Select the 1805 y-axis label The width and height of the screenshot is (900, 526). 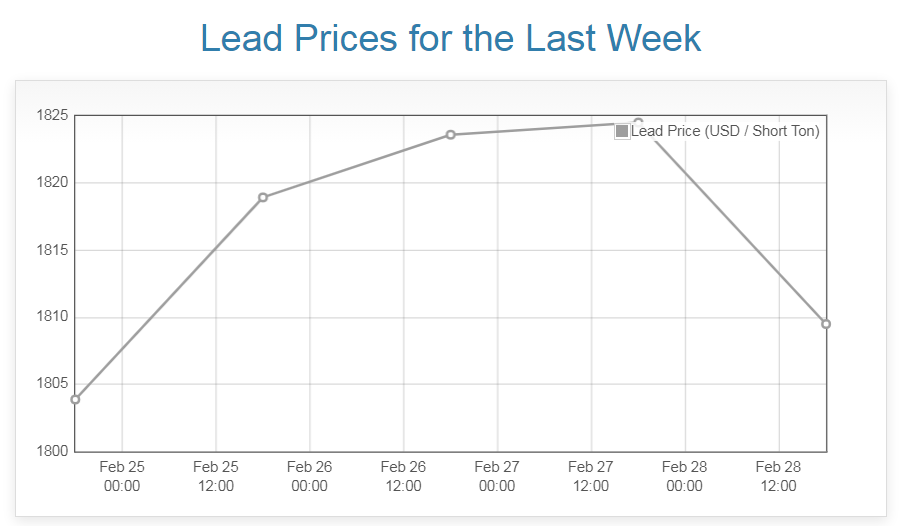coord(51,384)
